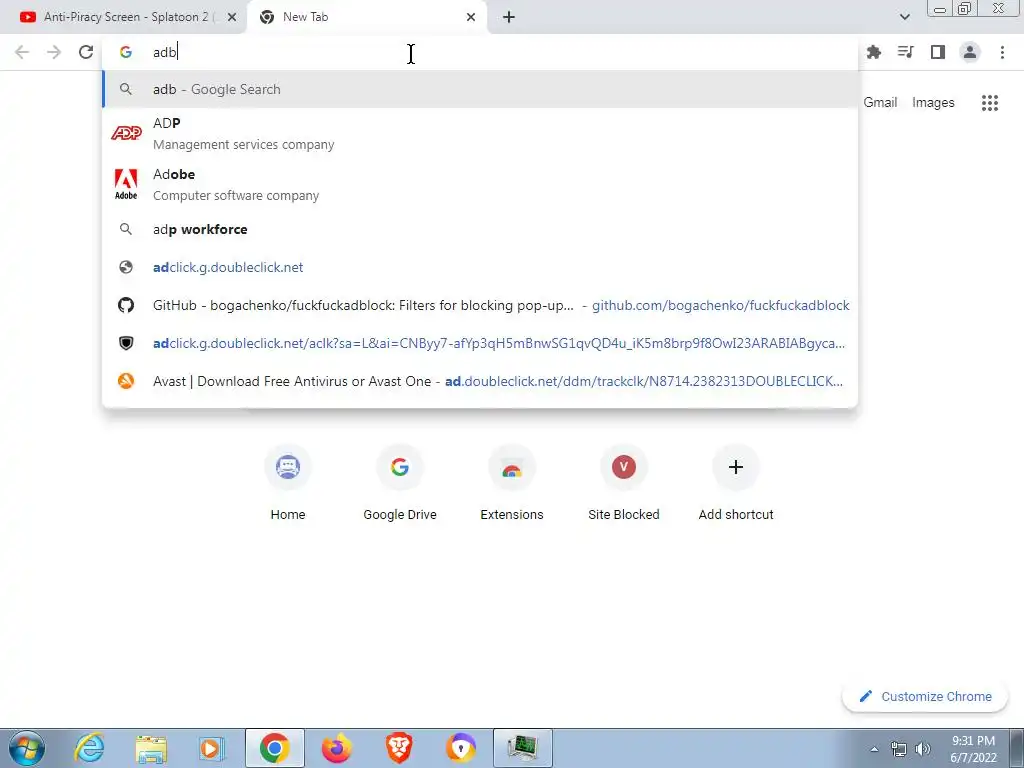
Task: Choose the ADP Management services suggestion
Action: pos(480,134)
